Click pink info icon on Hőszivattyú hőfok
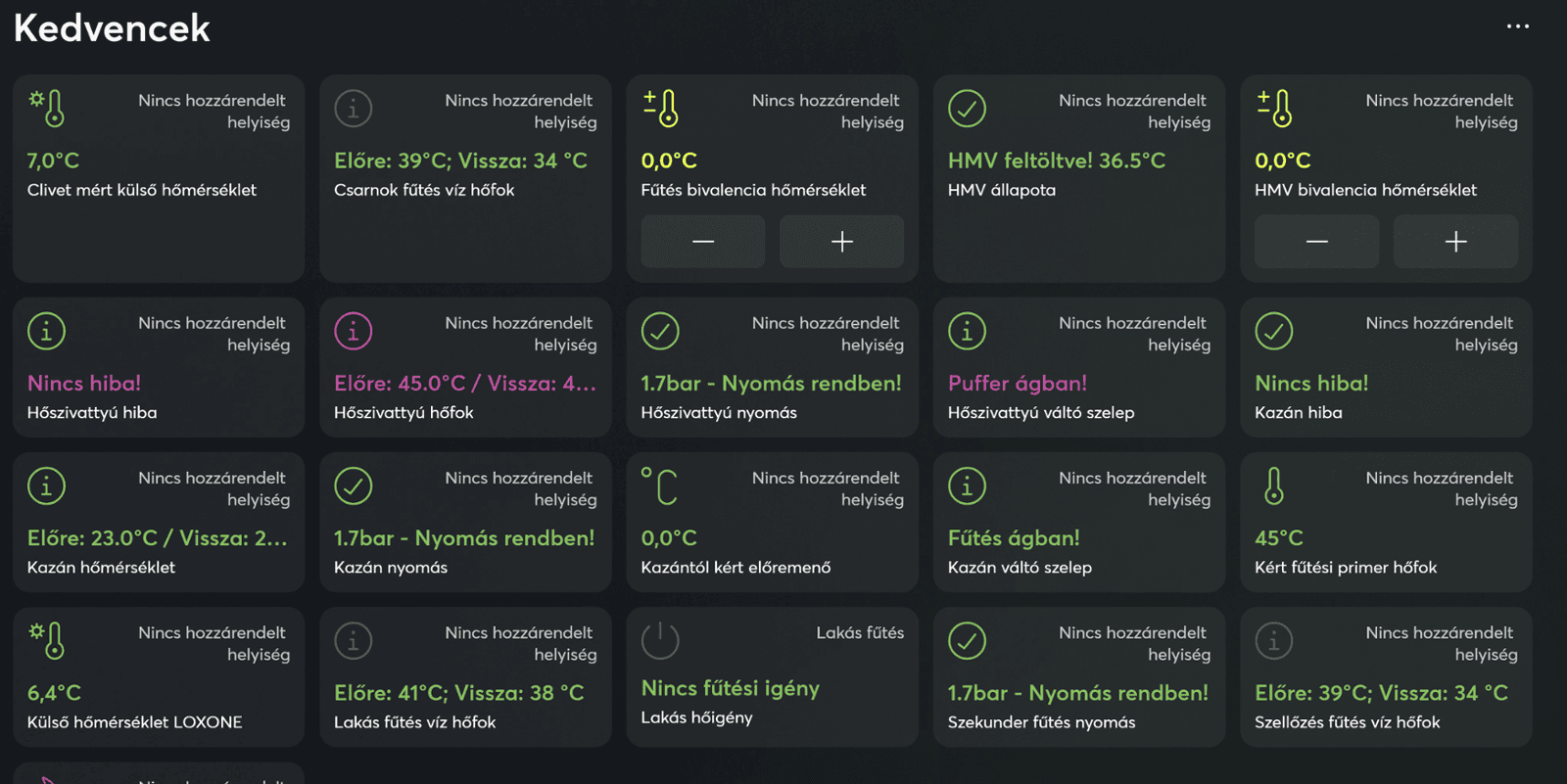The image size is (1567, 784). click(x=353, y=331)
